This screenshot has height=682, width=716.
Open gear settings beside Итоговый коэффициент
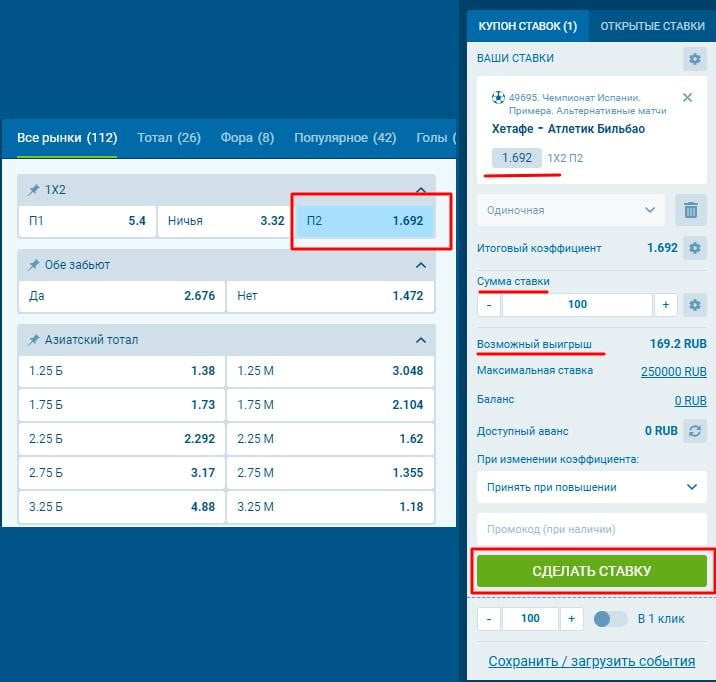(x=694, y=248)
